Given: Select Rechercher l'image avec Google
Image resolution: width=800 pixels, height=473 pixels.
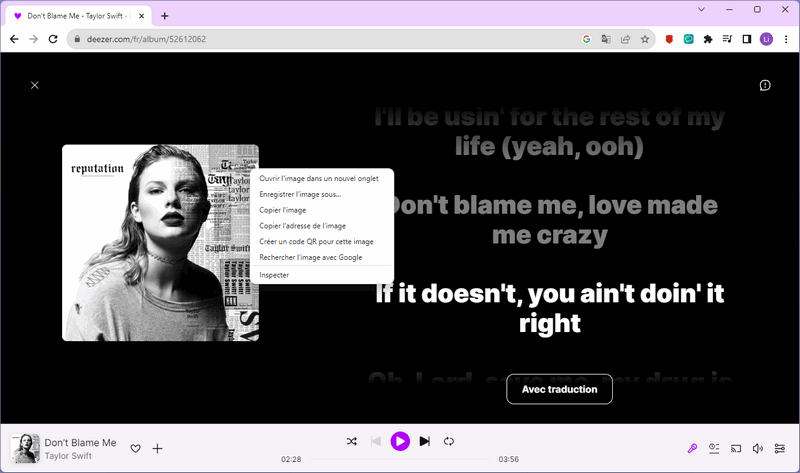Looking at the screenshot, I should [x=322, y=258].
